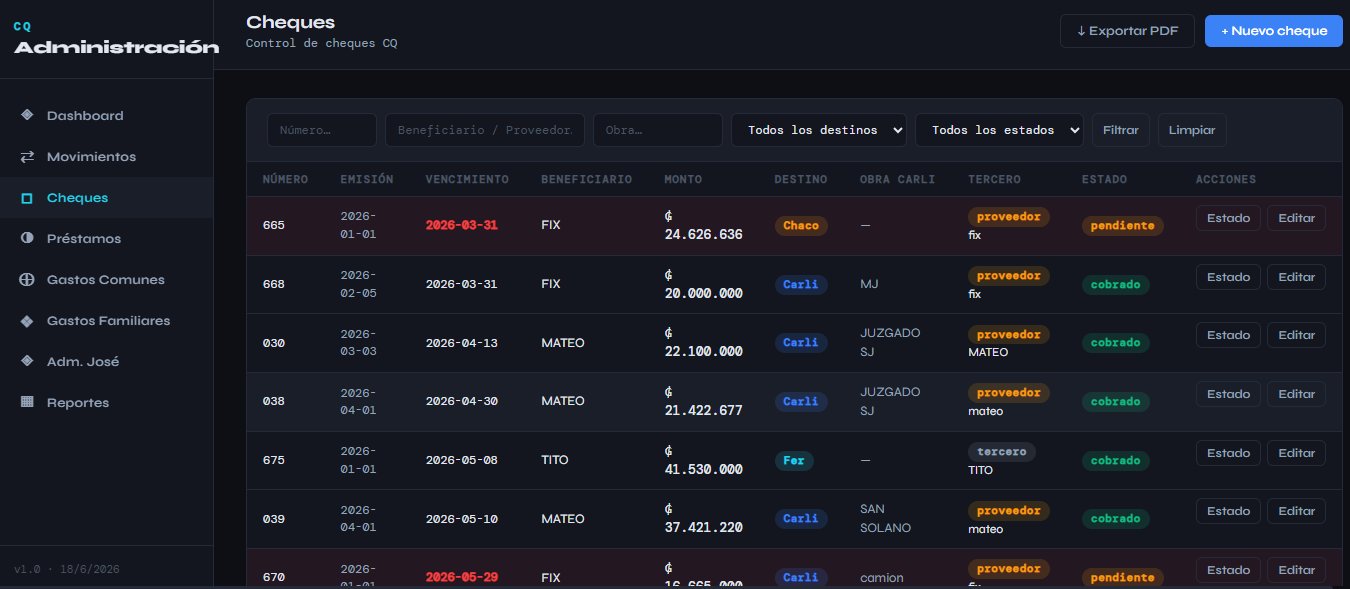Apply filters with the Filtrar button
The height and width of the screenshot is (589, 1350).
pos(1121,130)
